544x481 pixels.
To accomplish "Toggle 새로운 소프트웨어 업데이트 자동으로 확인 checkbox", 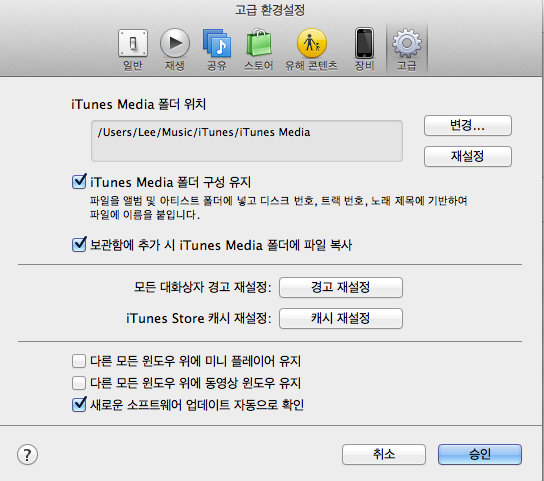I will coord(79,404).
